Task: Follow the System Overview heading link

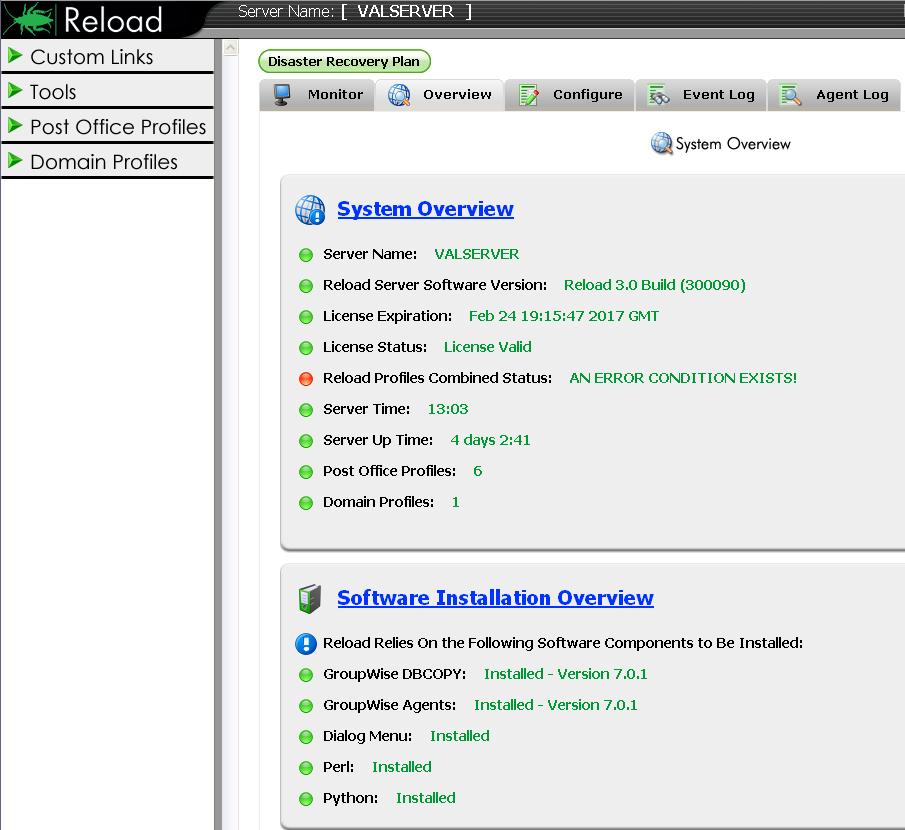Action: coord(425,209)
